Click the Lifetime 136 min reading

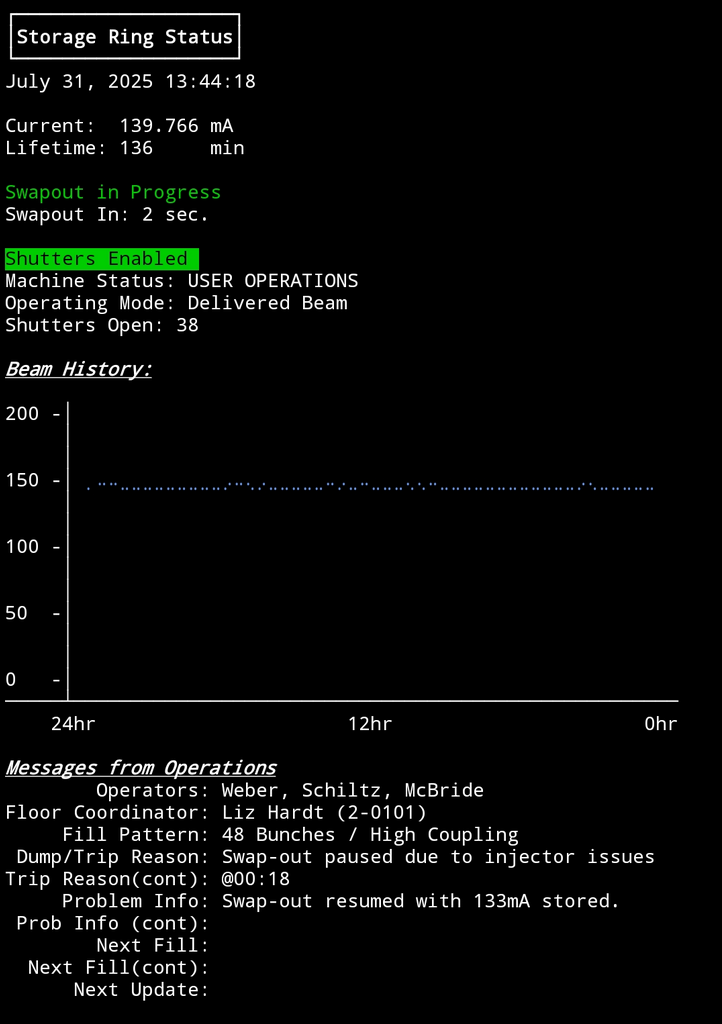point(124,148)
